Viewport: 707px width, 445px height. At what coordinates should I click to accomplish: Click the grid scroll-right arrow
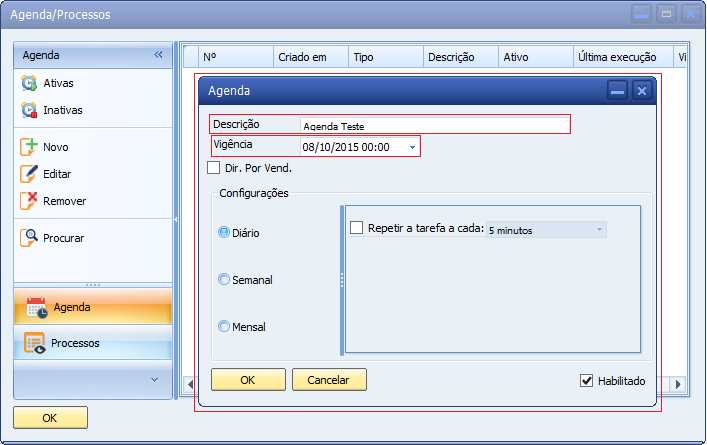point(678,384)
